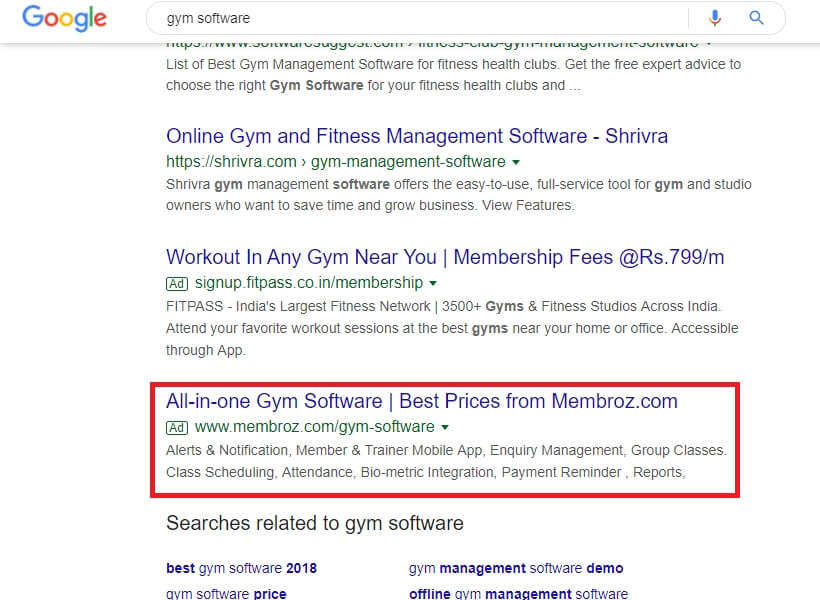This screenshot has width=820, height=600.
Task: Click the Ad badge beside membroz.com URL
Action: [x=177, y=427]
